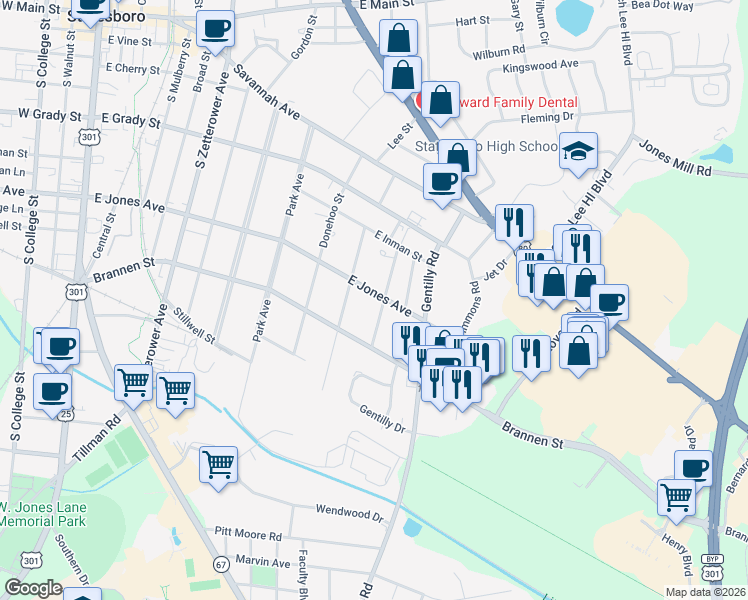Click the shopping cart marker right of Tillman Rd cart
The width and height of the screenshot is (748, 600).
pos(176,392)
